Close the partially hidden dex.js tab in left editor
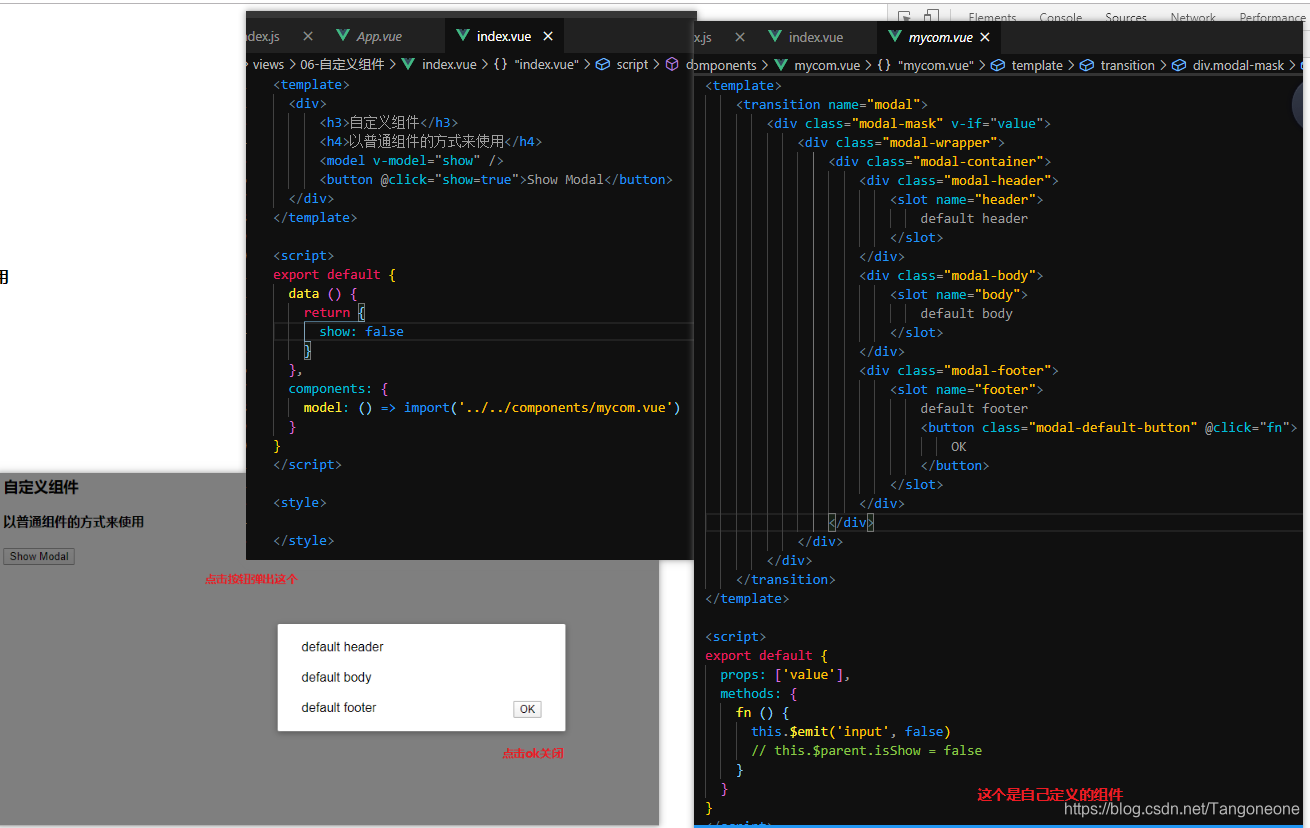Image resolution: width=1310 pixels, height=828 pixels. [x=308, y=36]
